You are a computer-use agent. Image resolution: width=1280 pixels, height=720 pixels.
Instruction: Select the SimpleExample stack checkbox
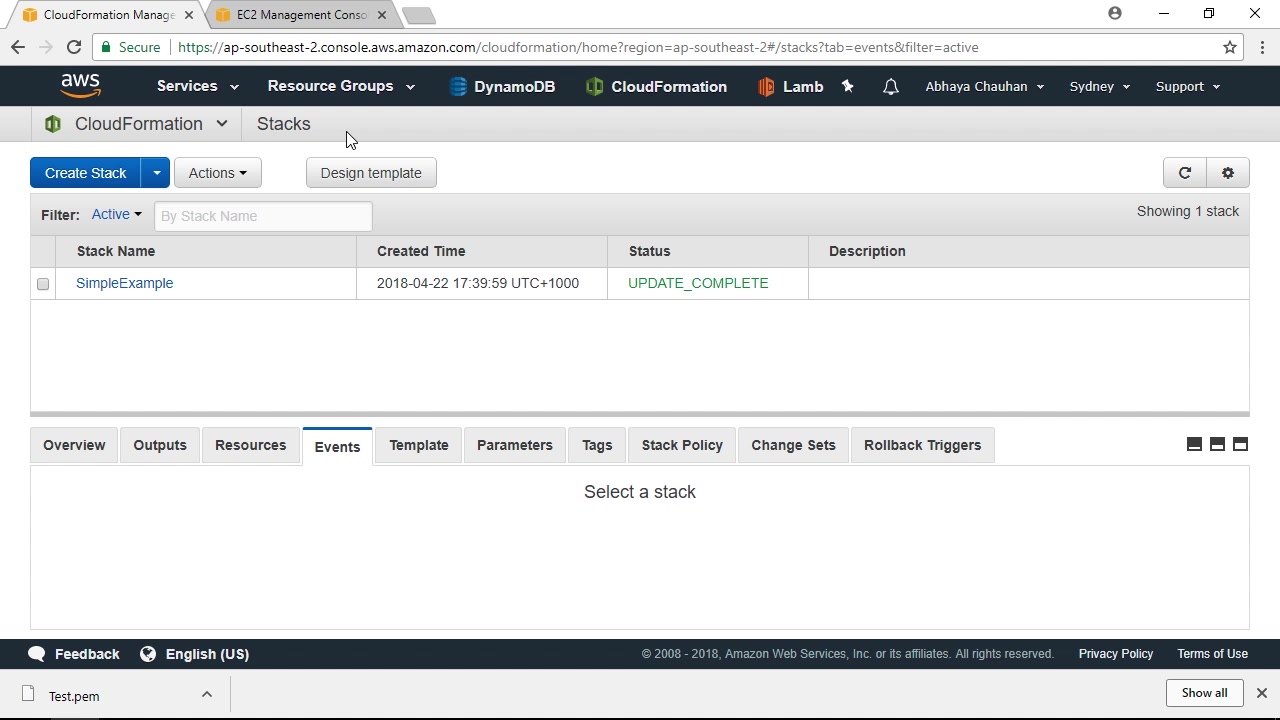(x=43, y=284)
